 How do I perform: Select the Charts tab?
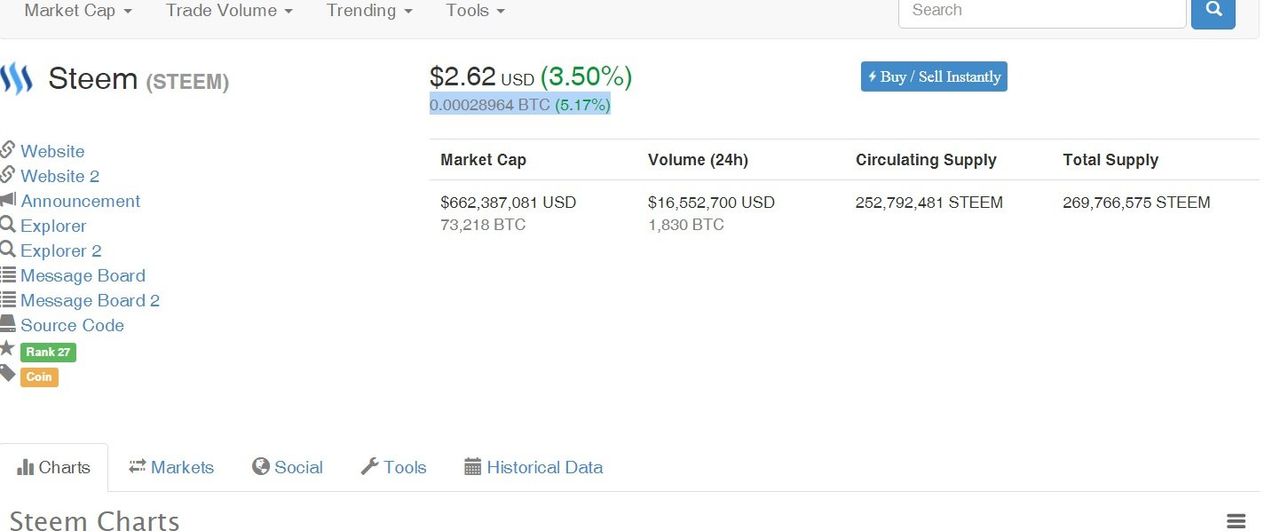coord(54,467)
